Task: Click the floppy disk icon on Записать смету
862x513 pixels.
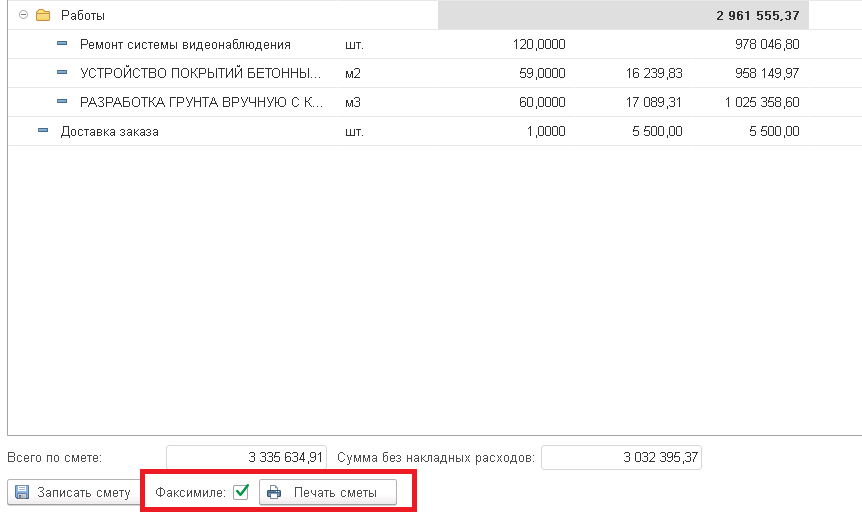Action: 22,492
